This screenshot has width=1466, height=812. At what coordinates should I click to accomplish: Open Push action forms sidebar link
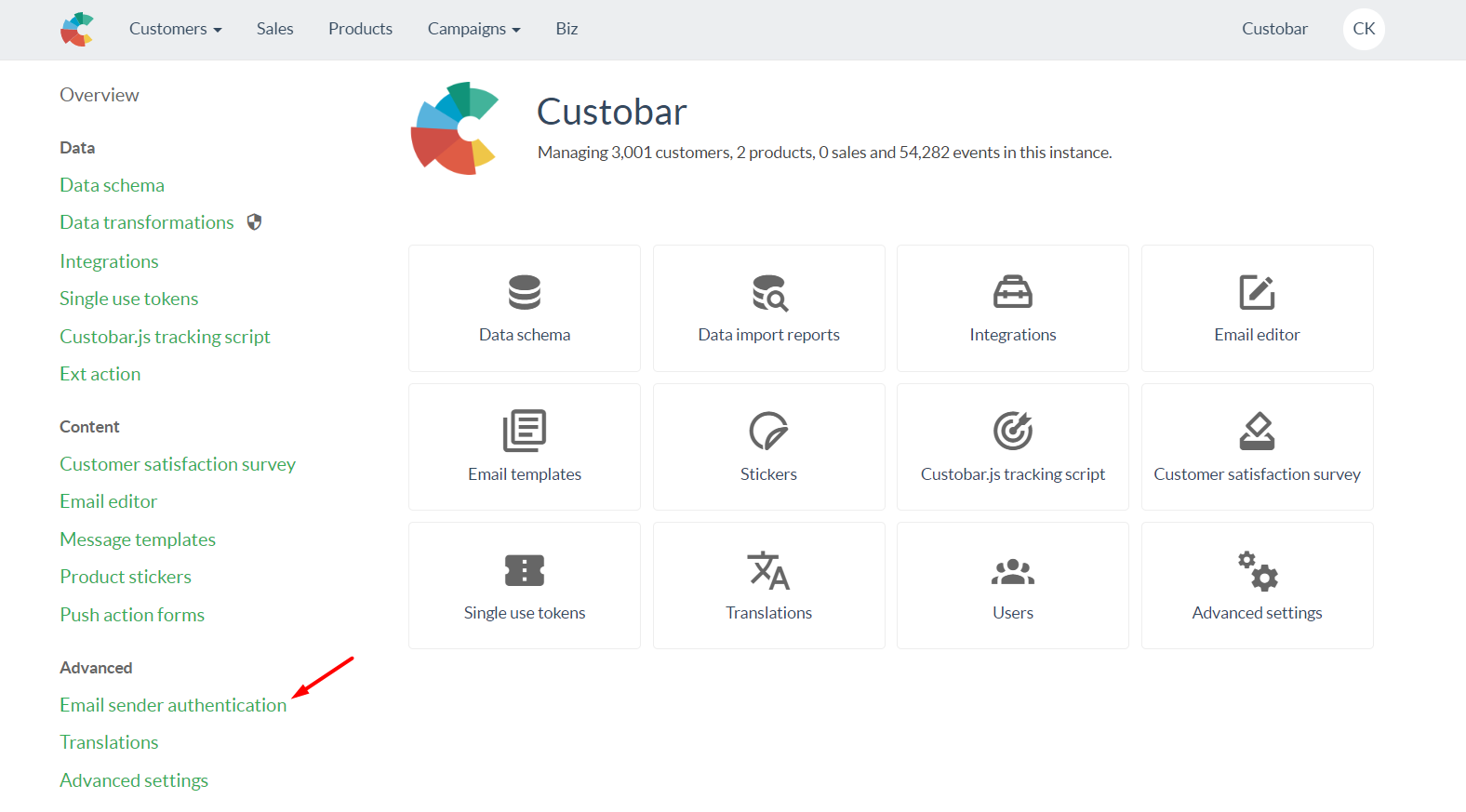pyautogui.click(x=132, y=615)
